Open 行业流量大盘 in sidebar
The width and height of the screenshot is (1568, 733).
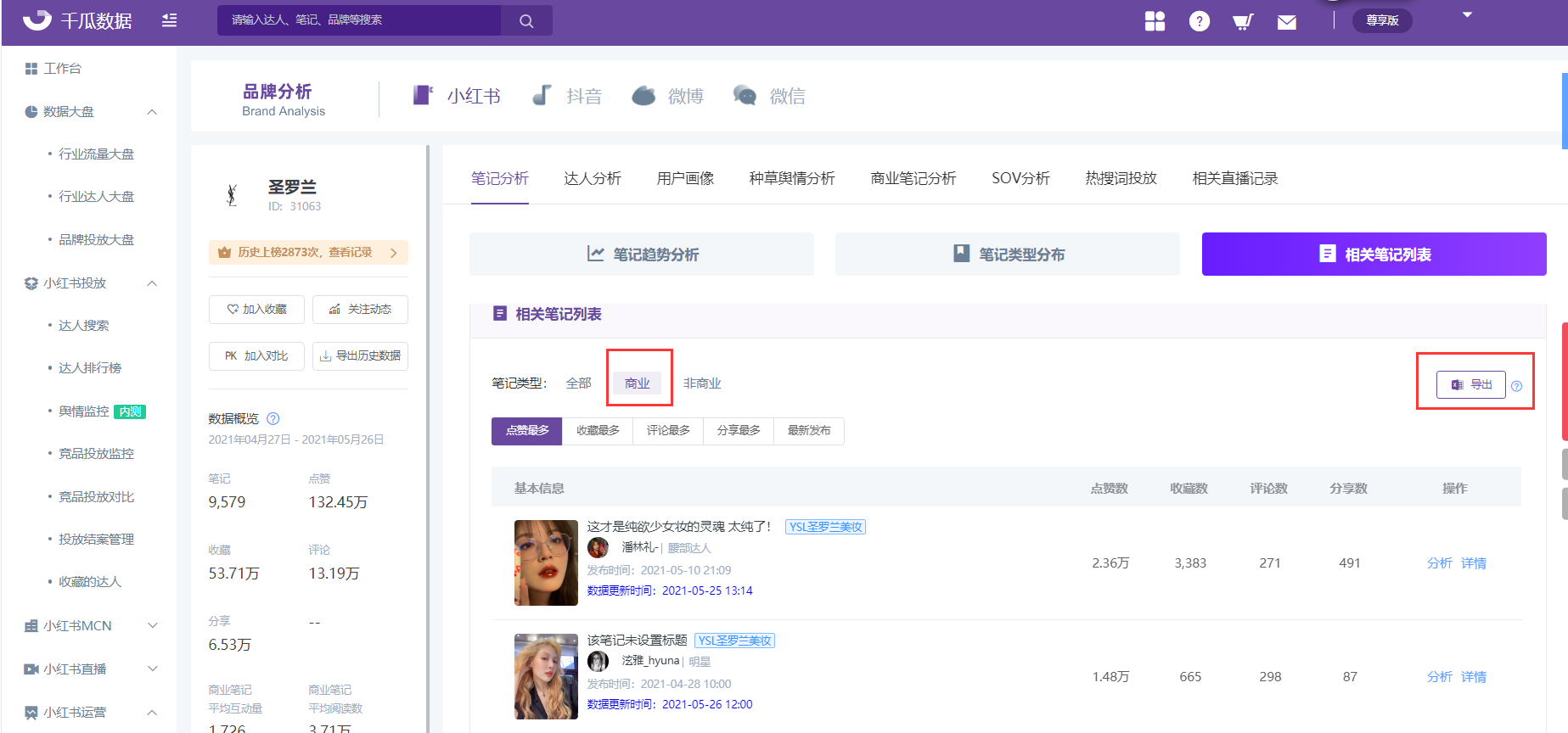[96, 154]
